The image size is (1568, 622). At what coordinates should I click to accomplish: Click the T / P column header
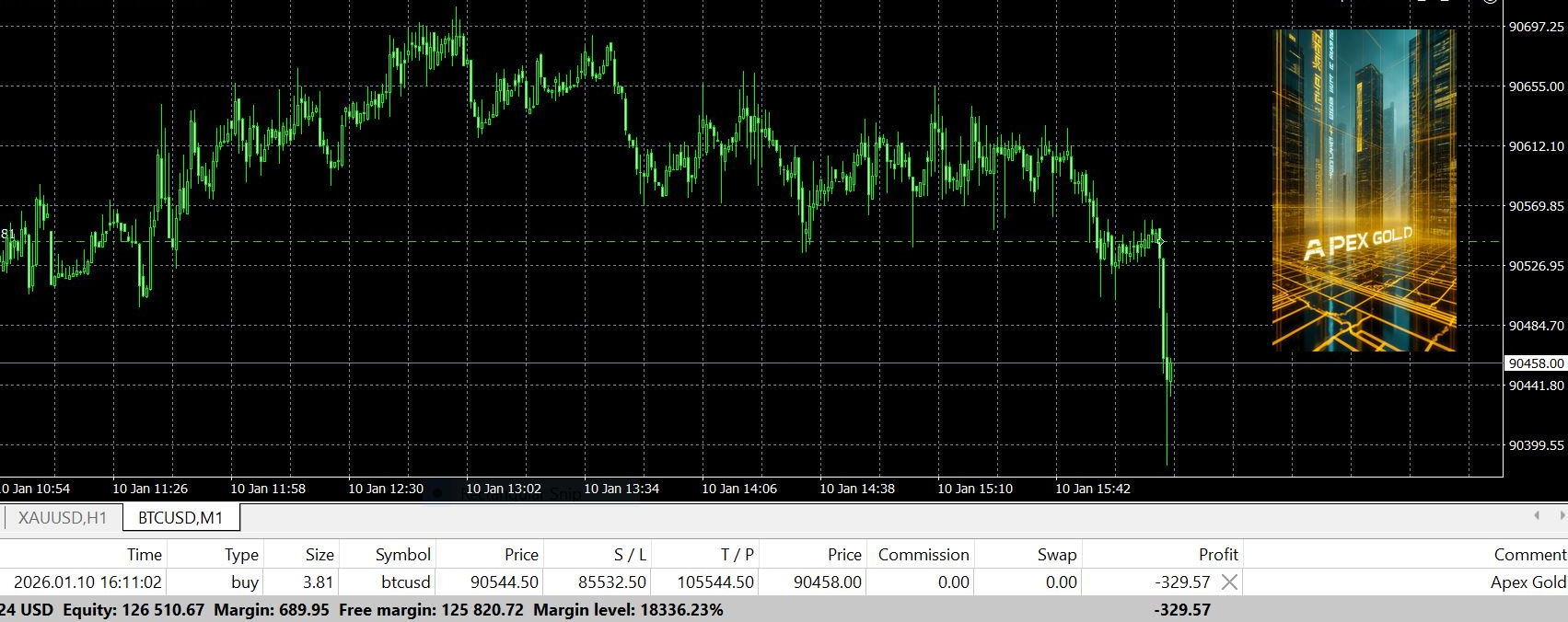pos(737,554)
